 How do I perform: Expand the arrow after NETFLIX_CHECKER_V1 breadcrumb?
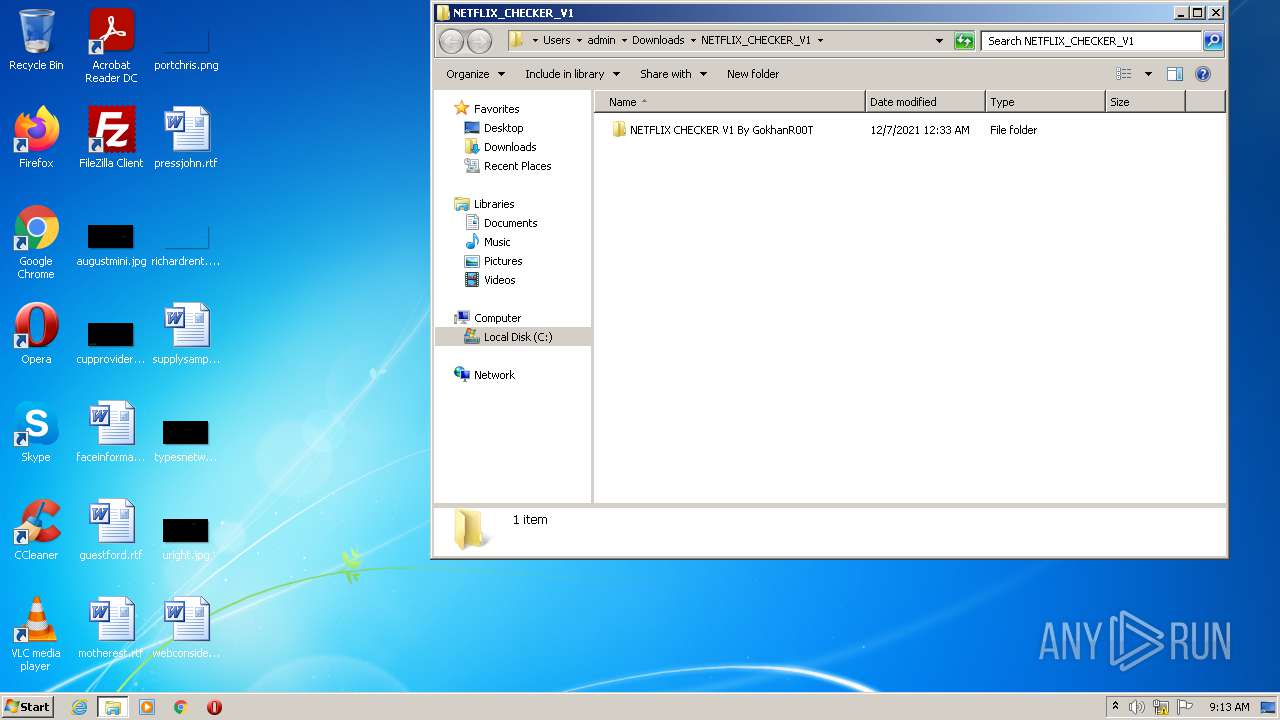coord(820,41)
